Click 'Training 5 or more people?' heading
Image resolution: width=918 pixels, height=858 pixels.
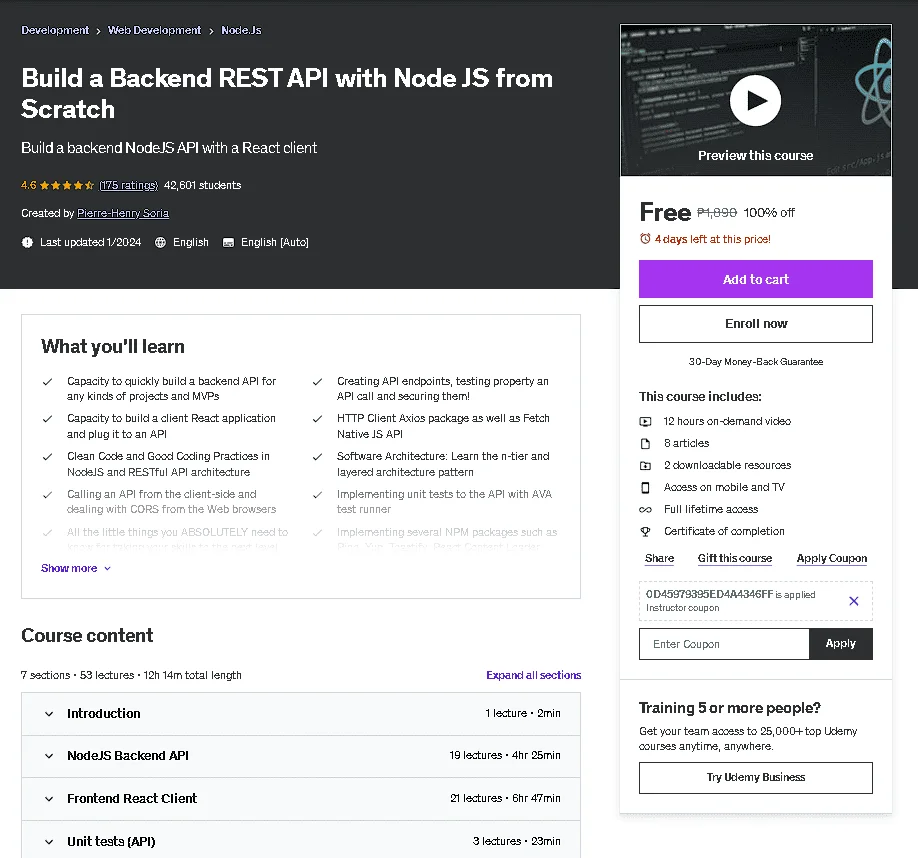729,708
